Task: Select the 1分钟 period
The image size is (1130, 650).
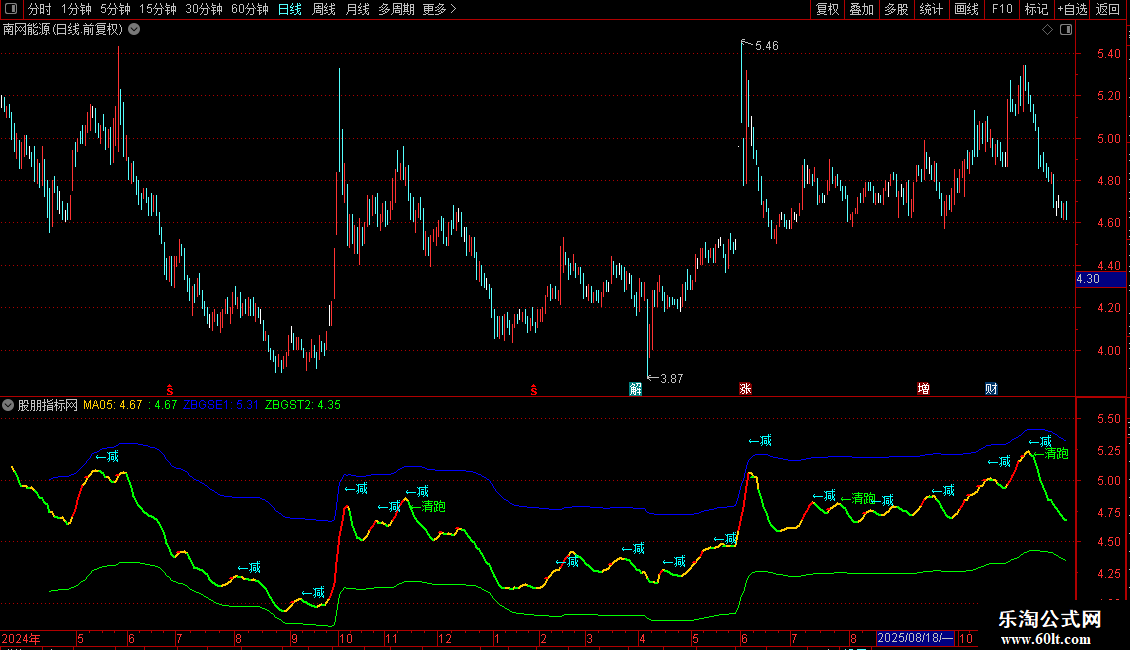Action: pos(76,9)
